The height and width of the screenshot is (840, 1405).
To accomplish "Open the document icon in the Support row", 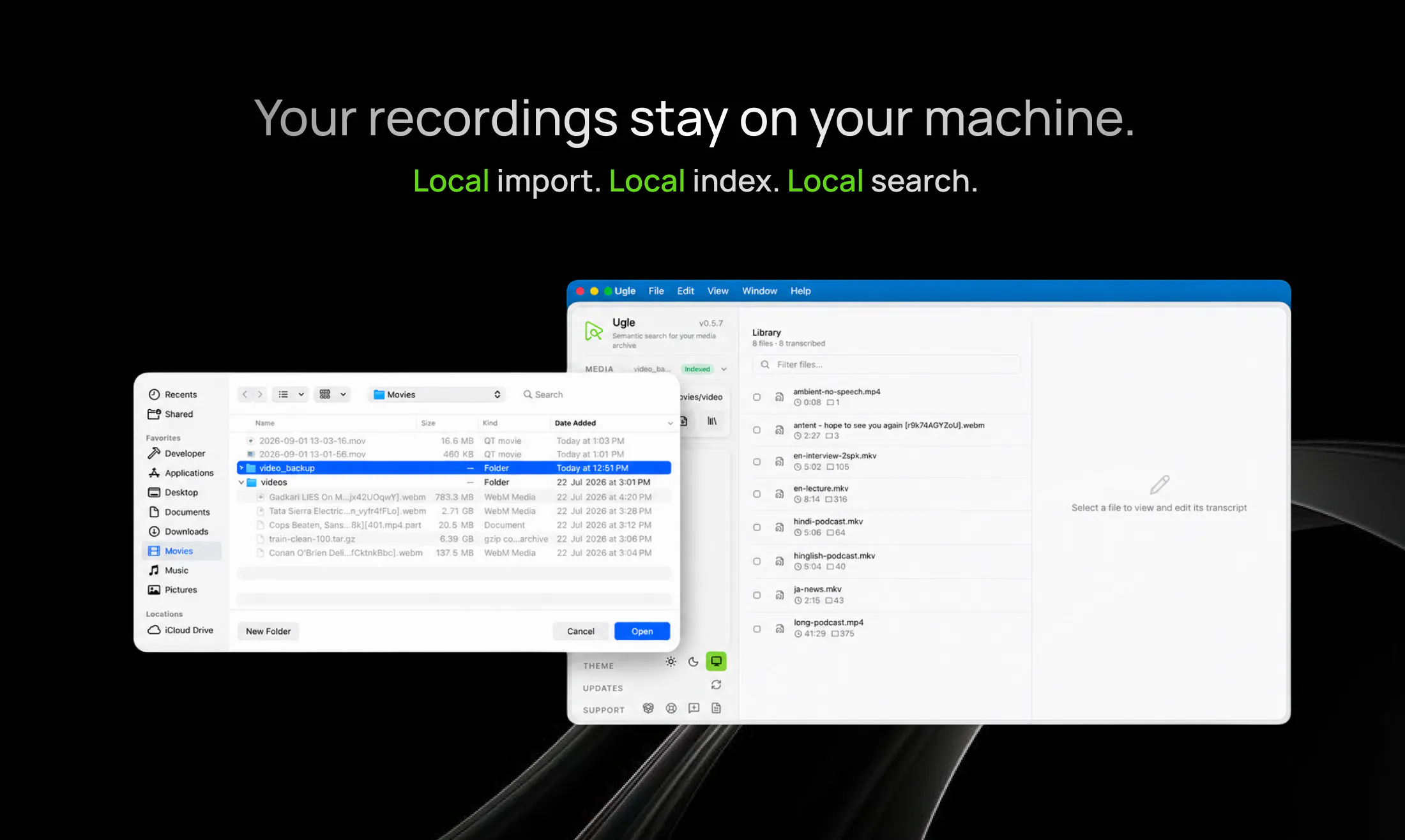I will (x=716, y=708).
